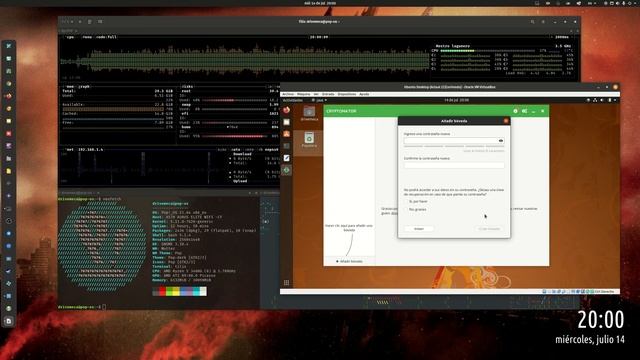Expand the bpytop terminal pane title dropdown
640x360 pixels.
coord(76,31)
